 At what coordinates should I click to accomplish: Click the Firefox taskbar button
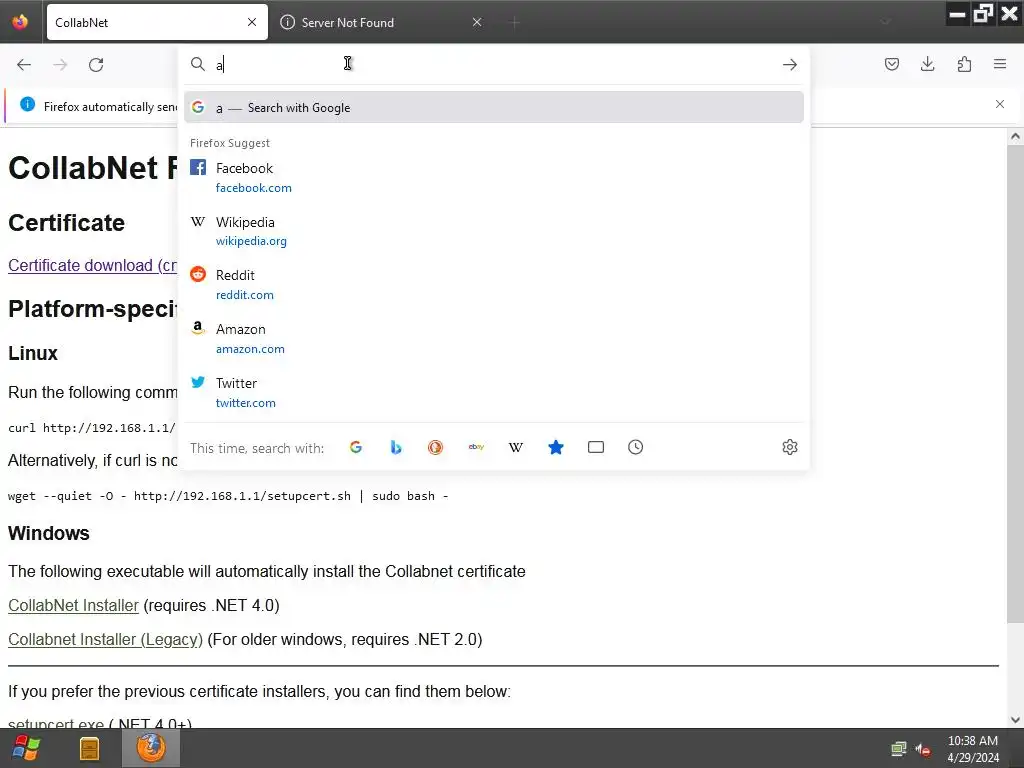[151, 748]
